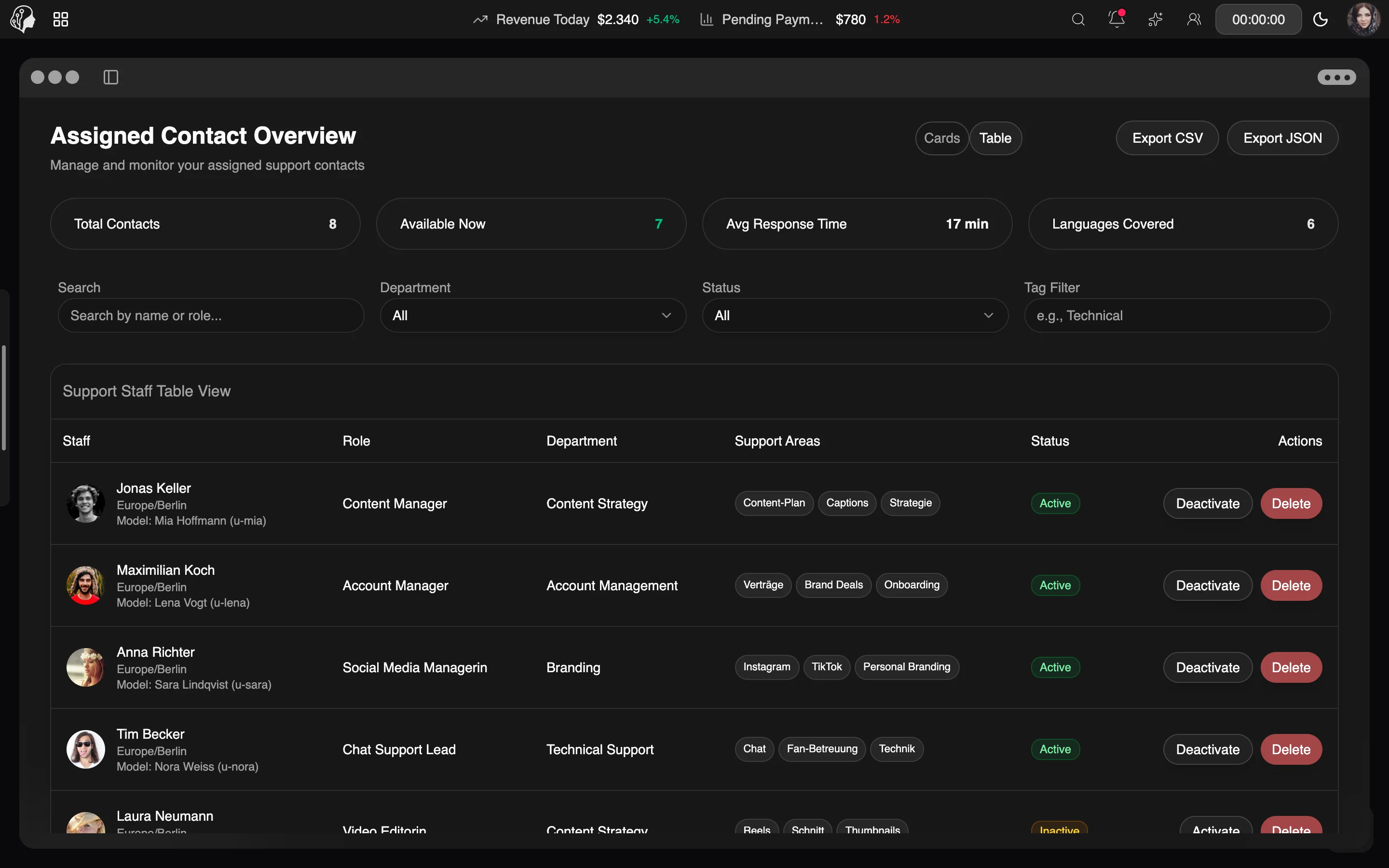Delete Jonas Keller's contact

1291,503
